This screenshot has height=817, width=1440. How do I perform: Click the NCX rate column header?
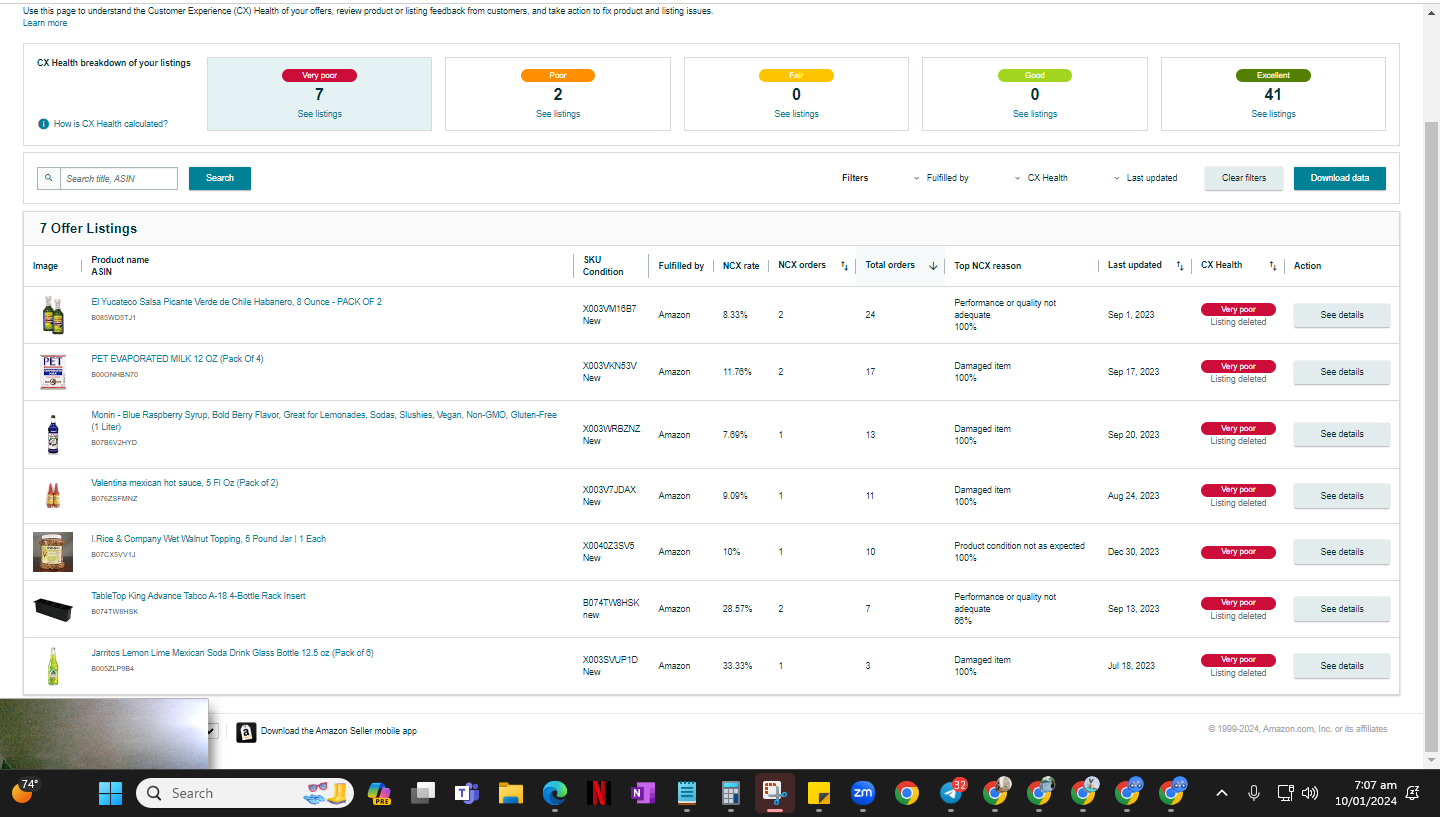[741, 266]
